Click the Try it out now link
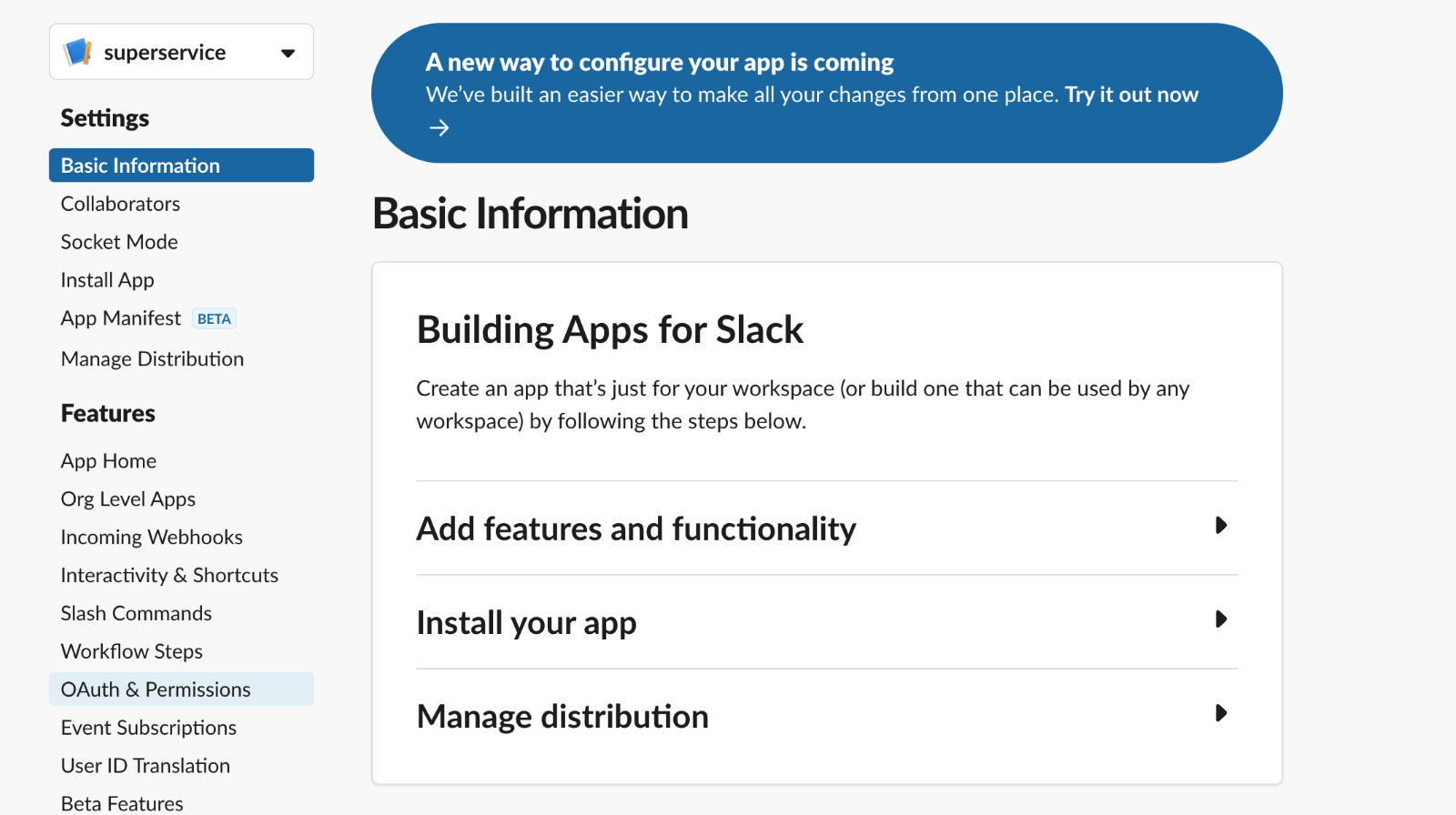1456x815 pixels. 1131,95
